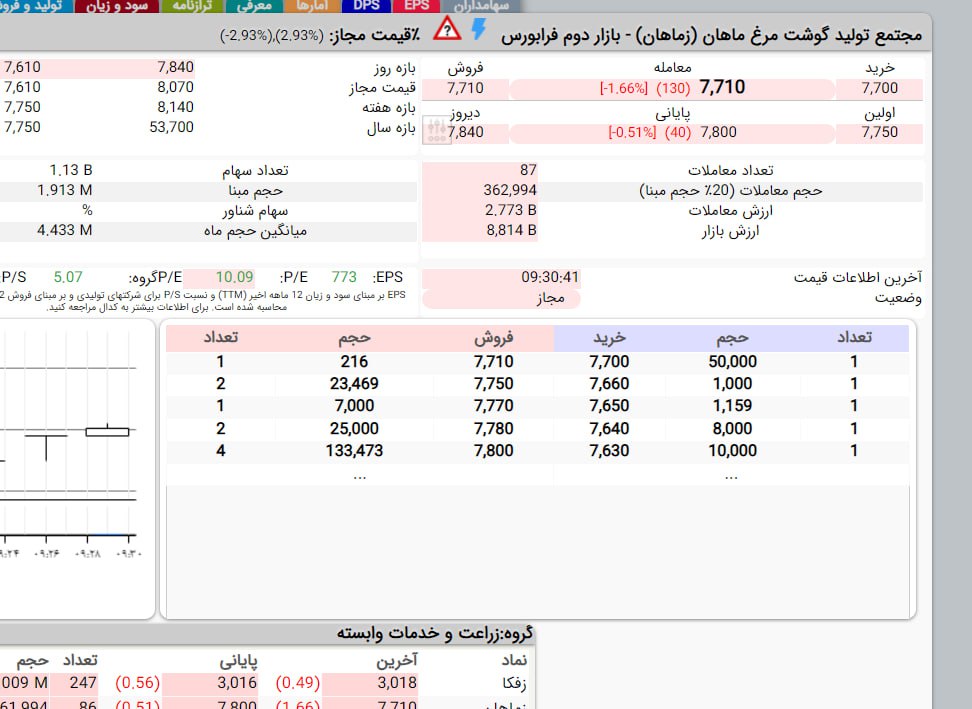Screen dimensions: 972x709
Task: Click زفکا closing price 3,016
Action: (x=237, y=683)
